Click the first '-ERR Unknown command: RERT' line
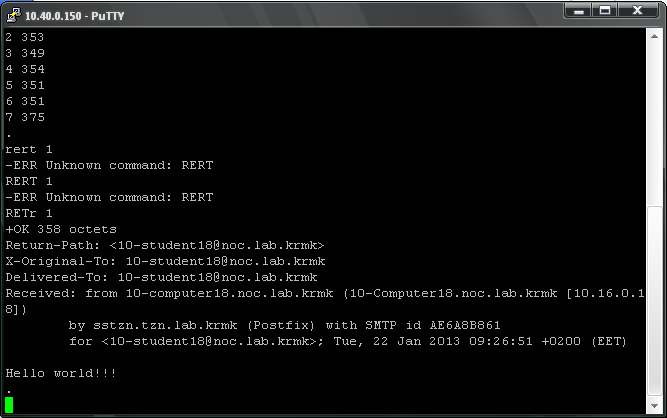 (109, 165)
